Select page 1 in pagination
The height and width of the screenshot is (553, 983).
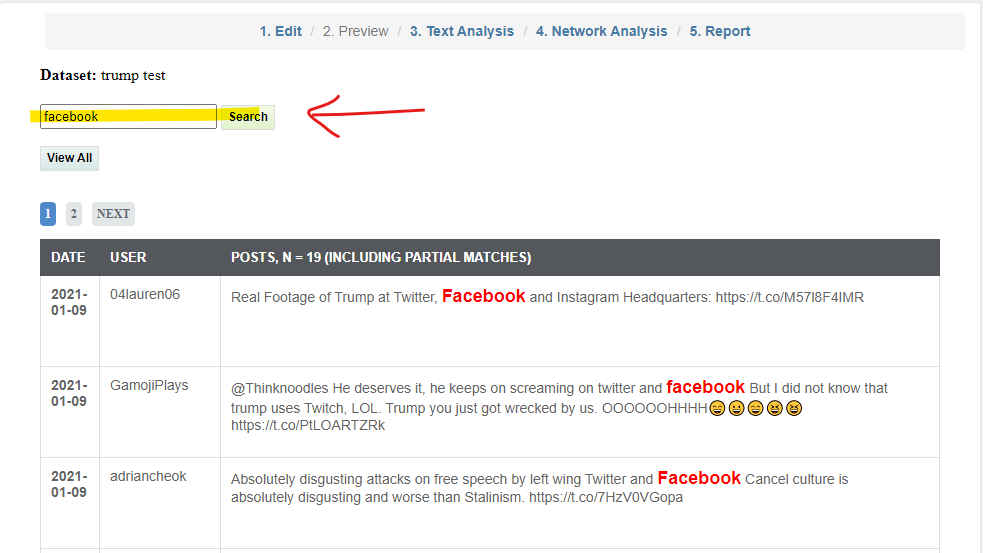48,214
